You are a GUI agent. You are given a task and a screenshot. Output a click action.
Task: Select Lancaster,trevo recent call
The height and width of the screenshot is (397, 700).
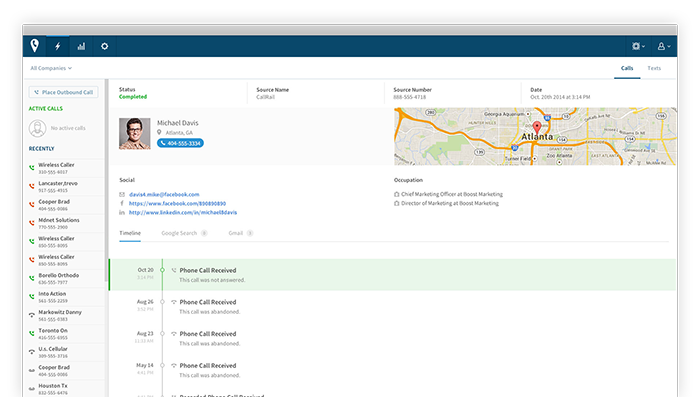(x=65, y=186)
